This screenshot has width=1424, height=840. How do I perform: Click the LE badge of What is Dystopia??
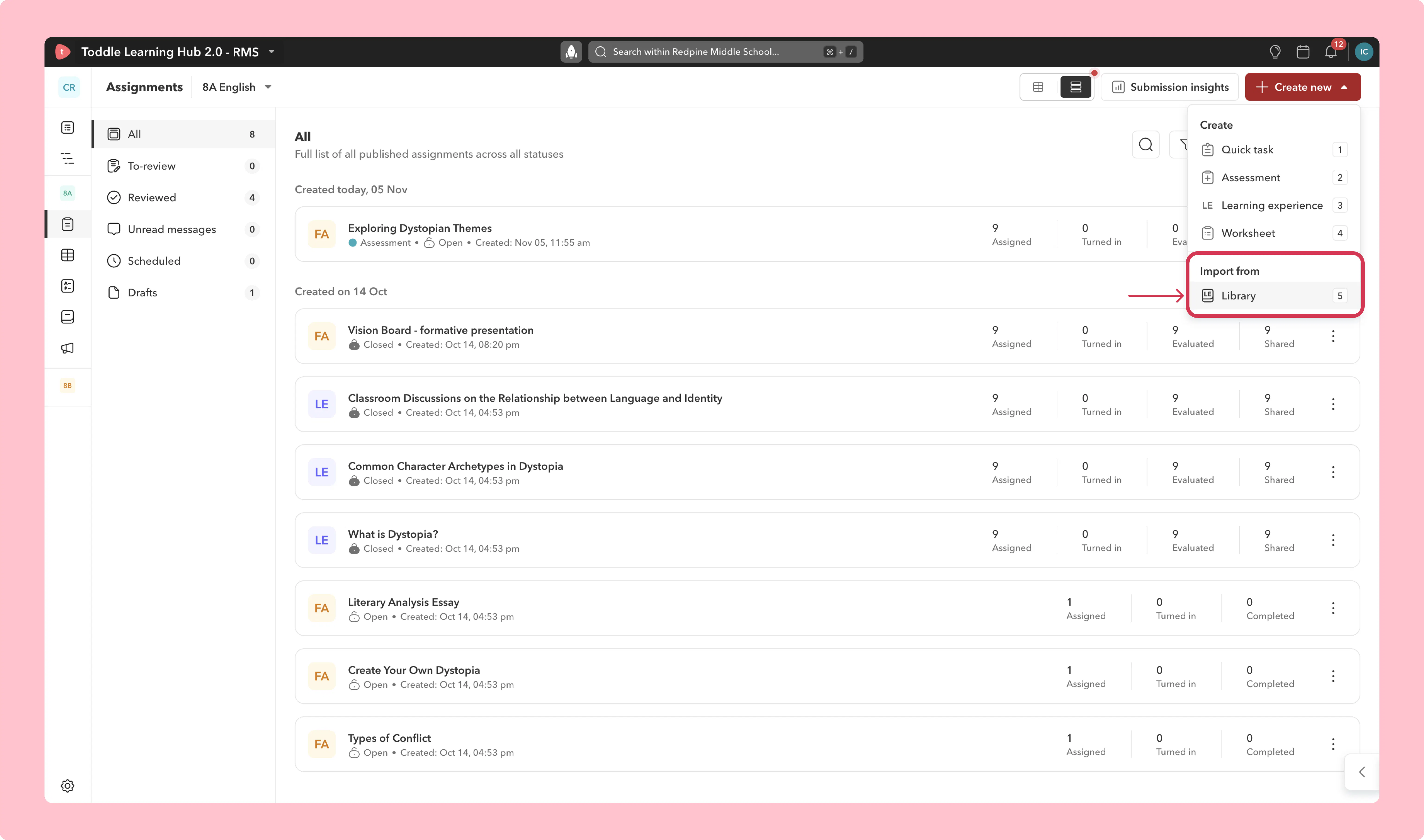[x=321, y=540]
